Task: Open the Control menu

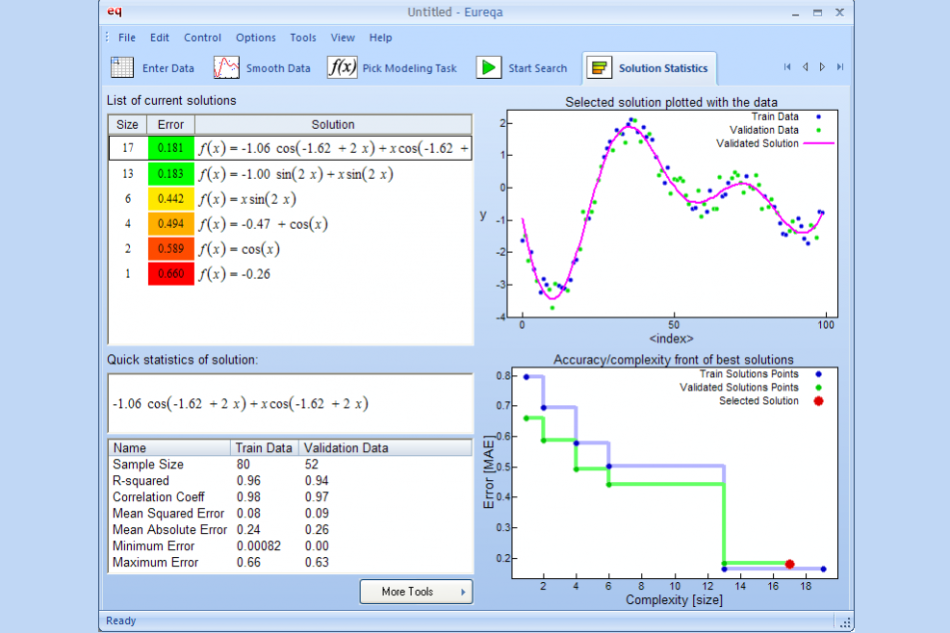Action: pyautogui.click(x=203, y=38)
